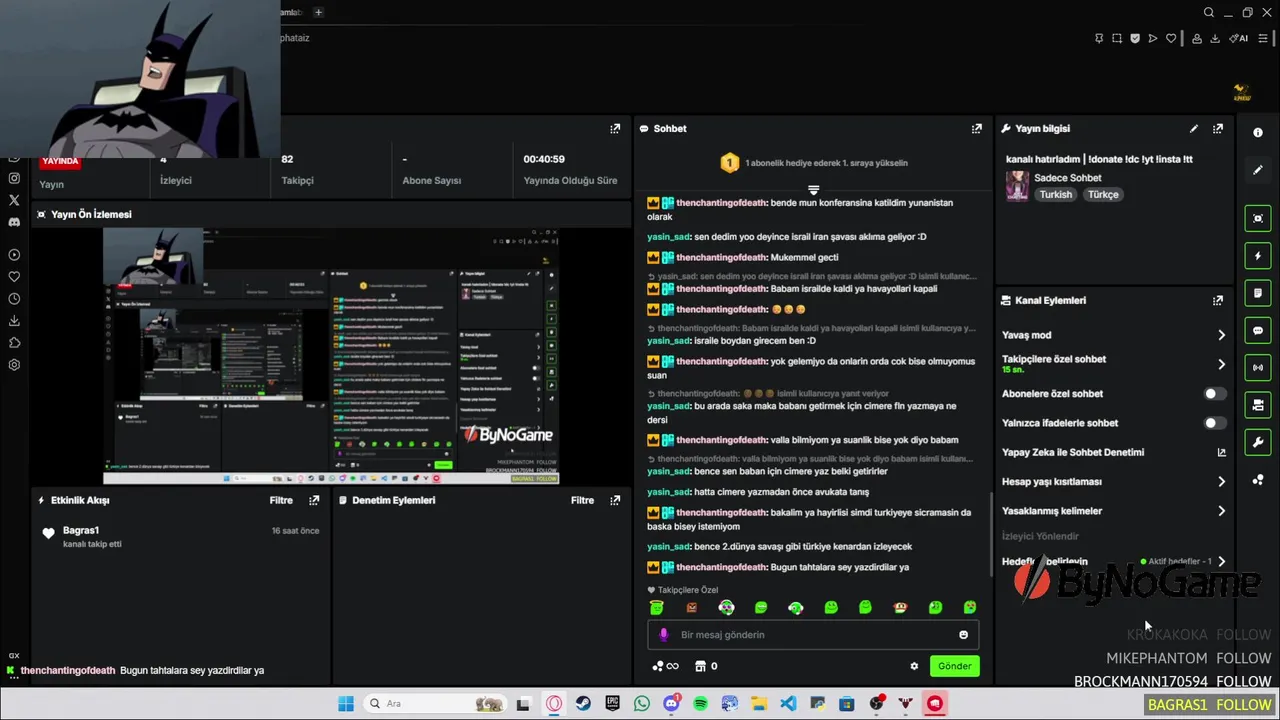Screen dimensions: 1280x720
Task: Open Steam from the taskbar
Action: tap(582, 703)
